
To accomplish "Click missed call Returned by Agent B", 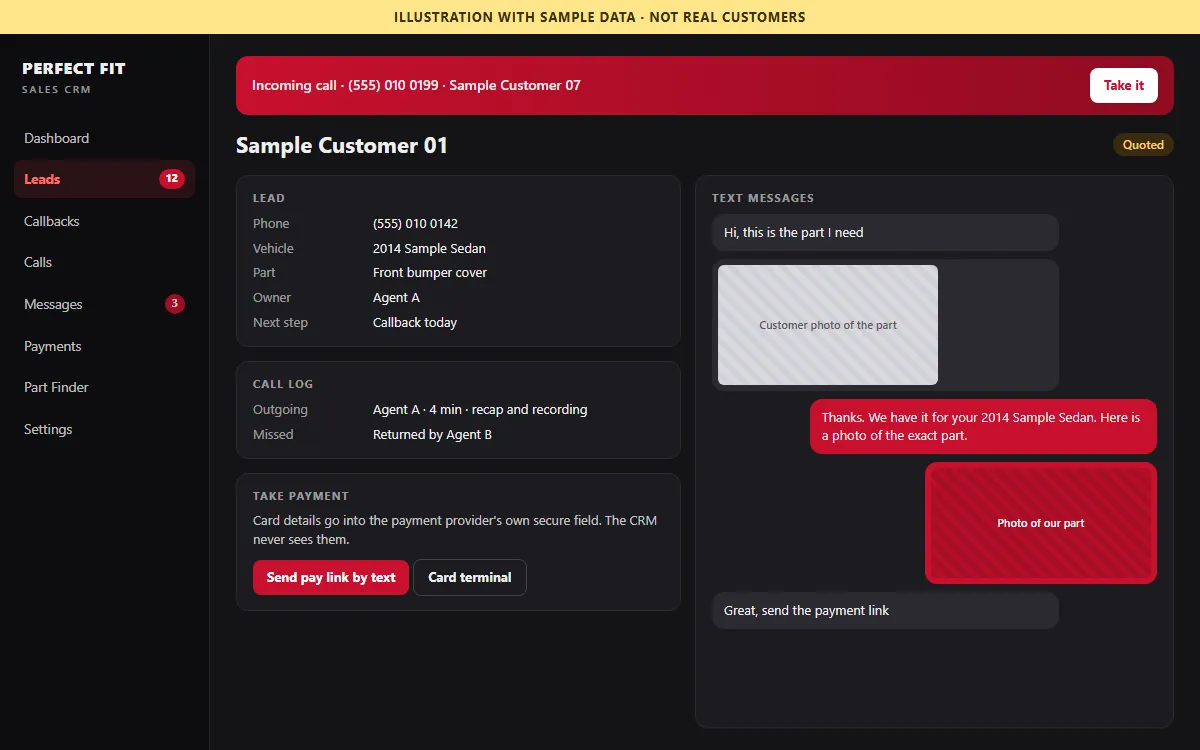I will click(432, 434).
